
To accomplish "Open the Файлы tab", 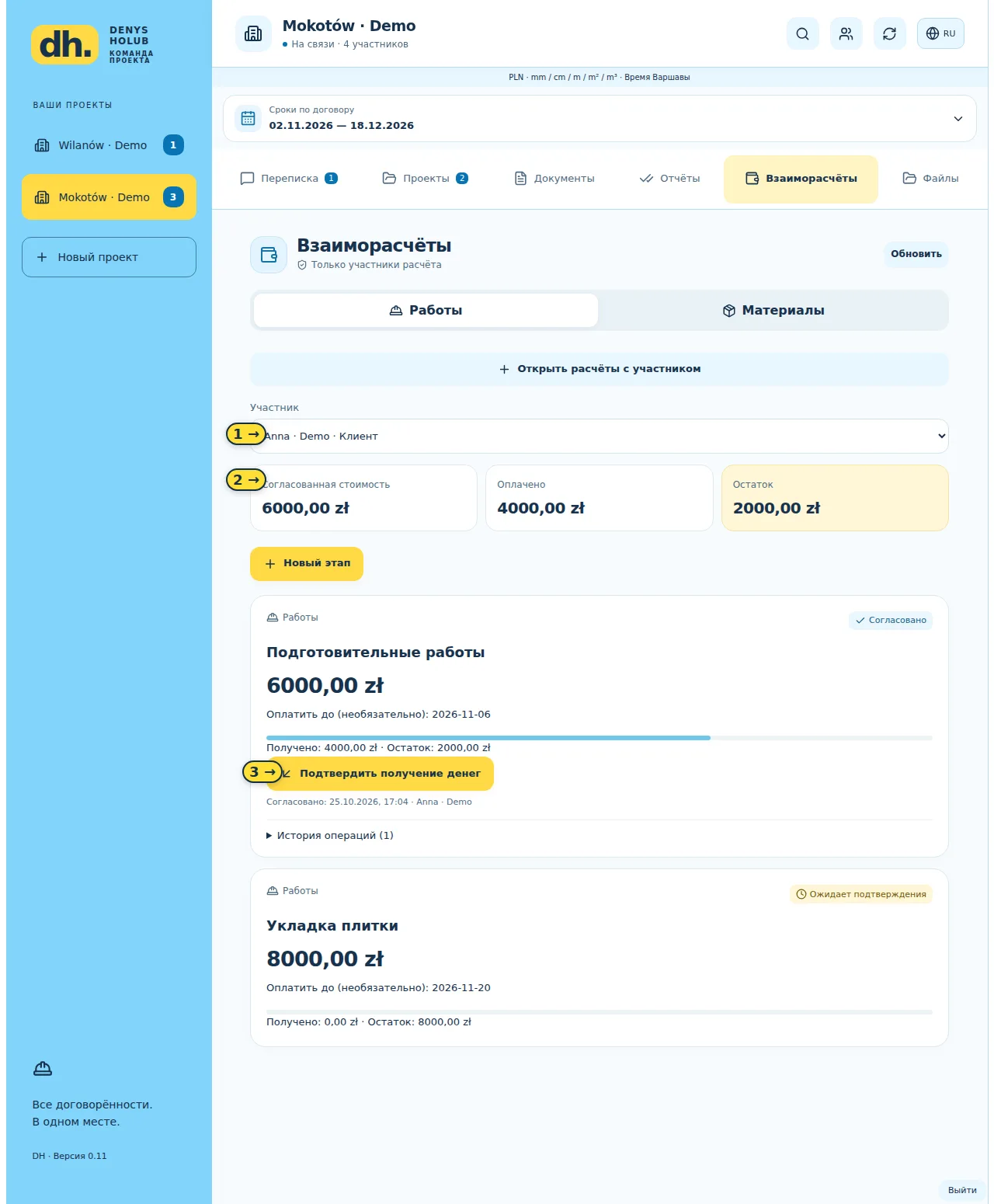I will pos(930,179).
